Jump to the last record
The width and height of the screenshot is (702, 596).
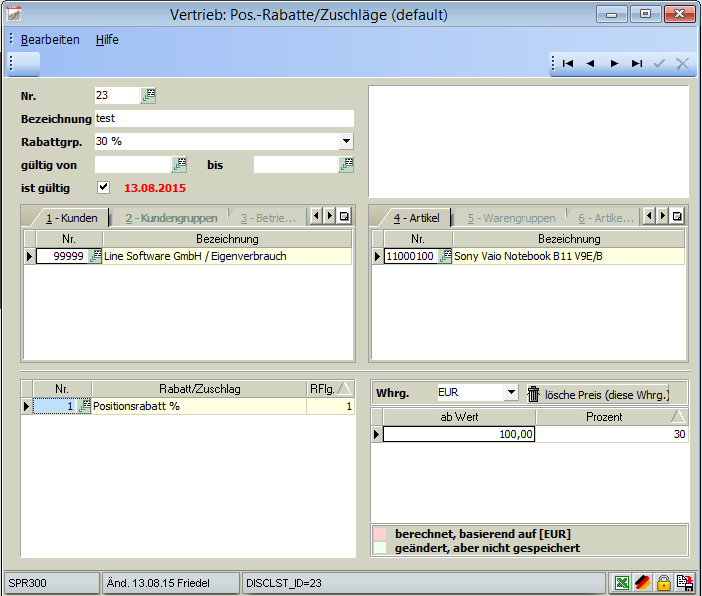tap(637, 63)
